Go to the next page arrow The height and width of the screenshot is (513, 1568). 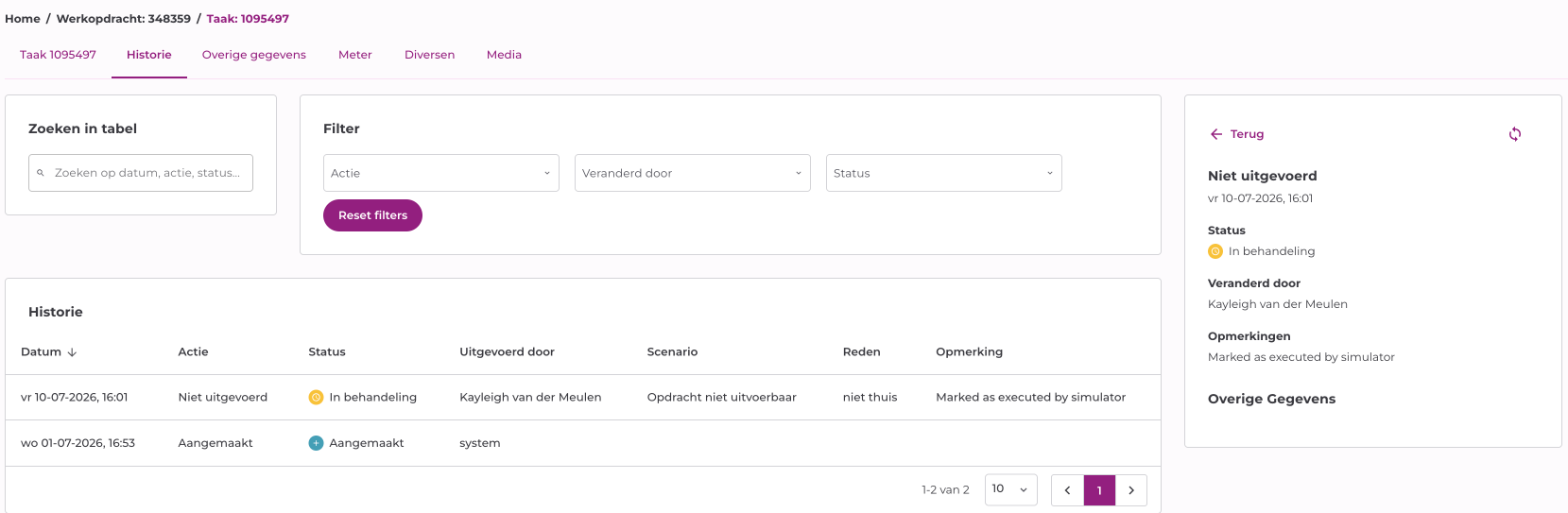point(1131,490)
